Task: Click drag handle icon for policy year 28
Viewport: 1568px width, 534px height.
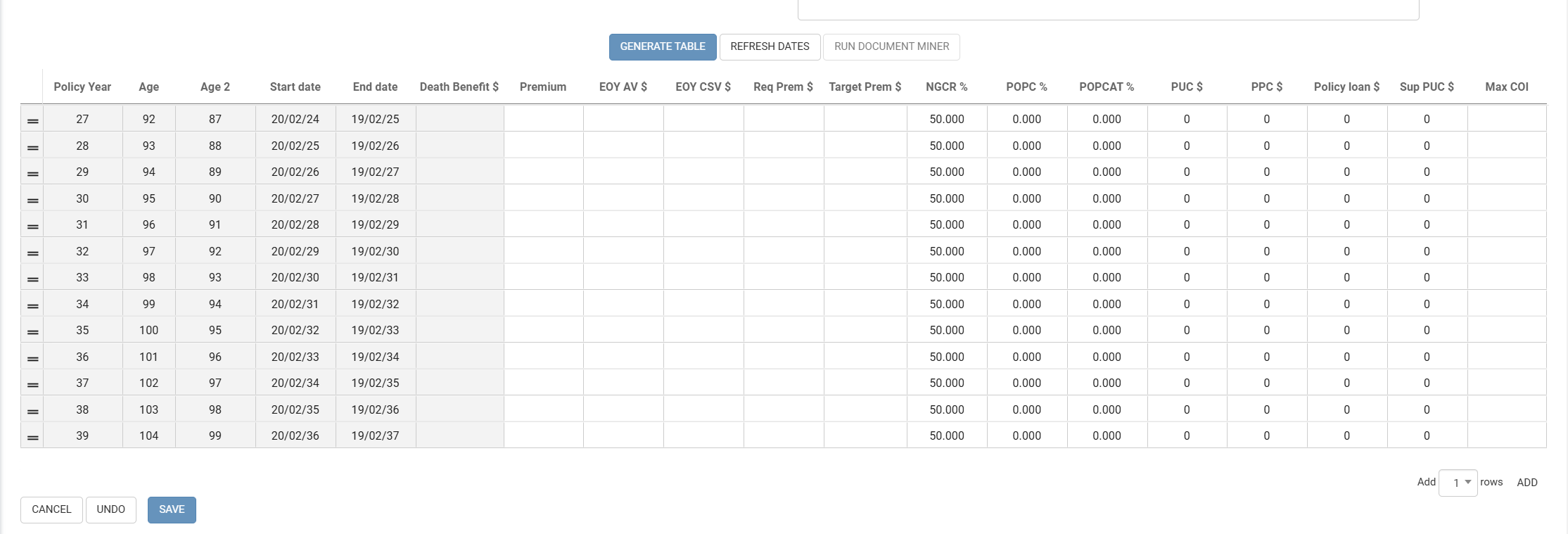Action: coord(32,148)
